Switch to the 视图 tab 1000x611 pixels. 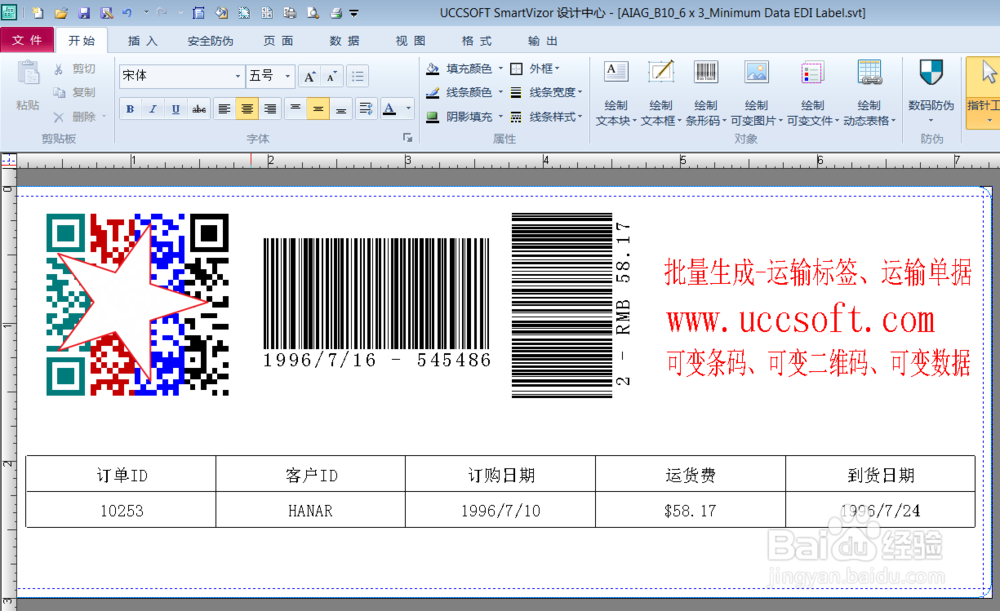point(411,41)
